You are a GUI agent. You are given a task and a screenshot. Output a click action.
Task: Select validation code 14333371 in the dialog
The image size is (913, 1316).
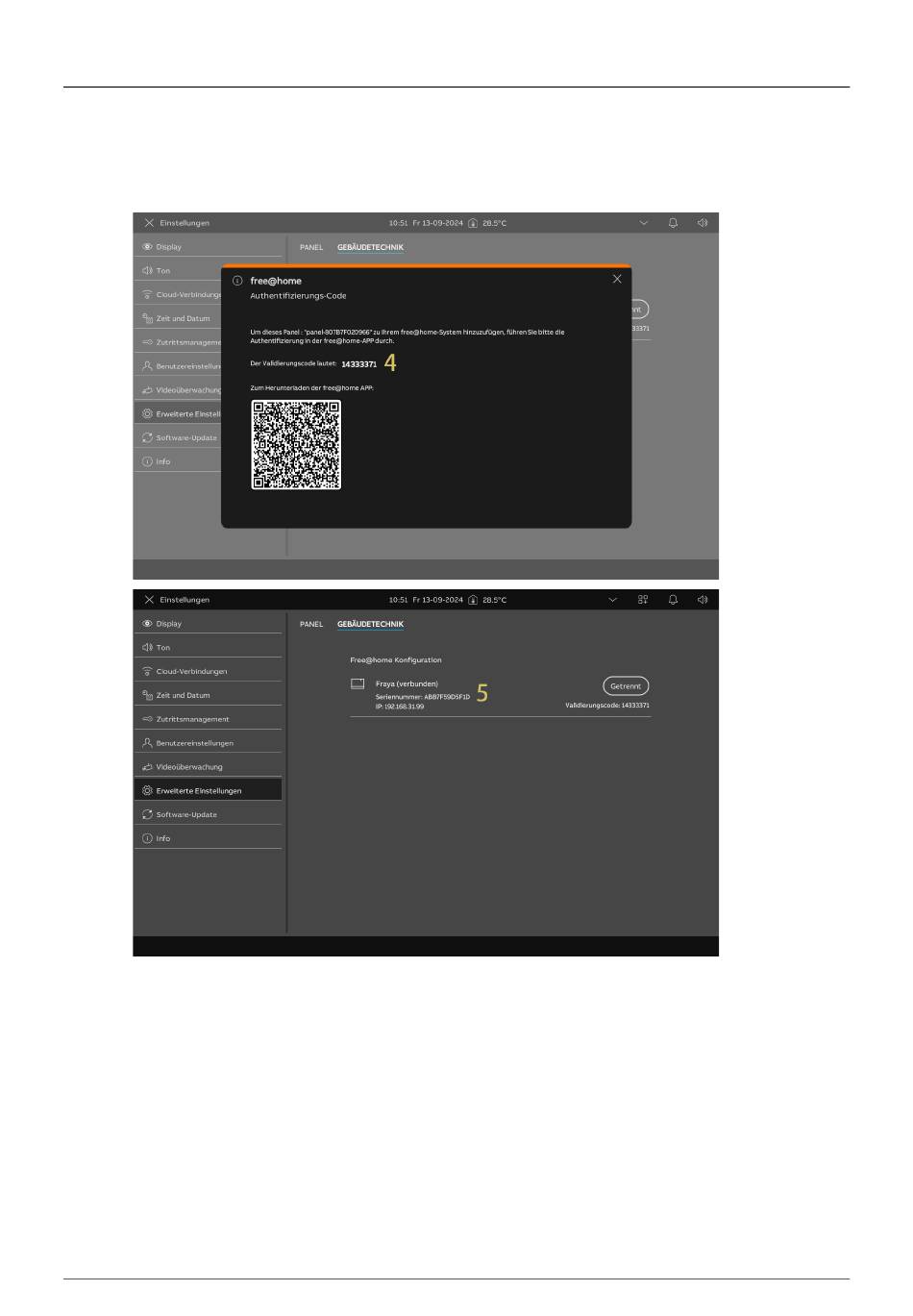[x=359, y=364]
